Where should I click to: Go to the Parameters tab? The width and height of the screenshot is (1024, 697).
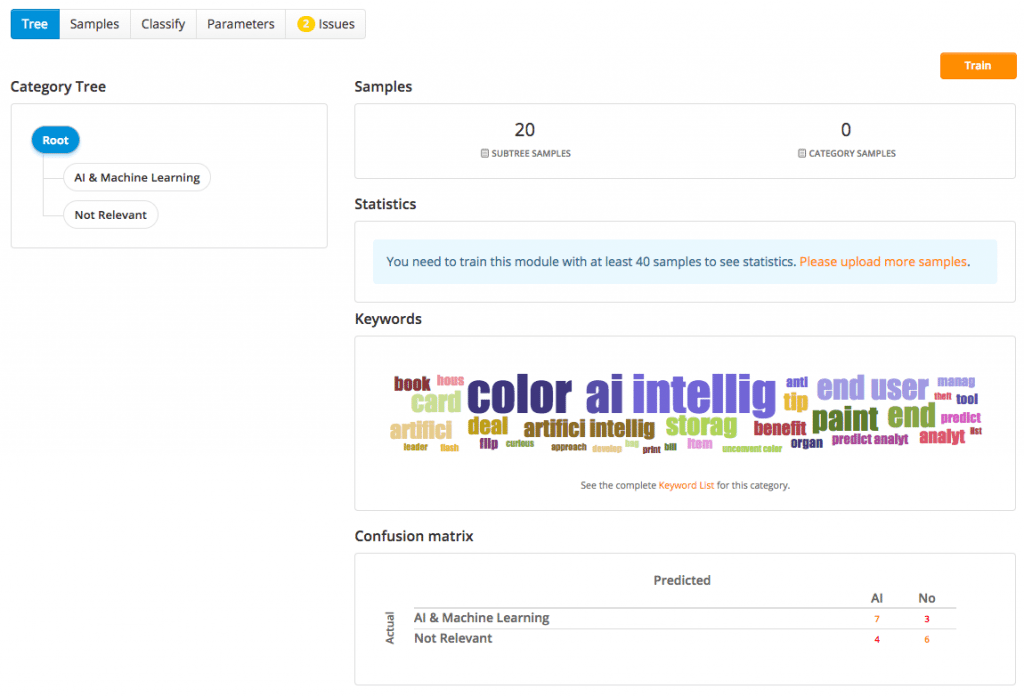pos(240,24)
